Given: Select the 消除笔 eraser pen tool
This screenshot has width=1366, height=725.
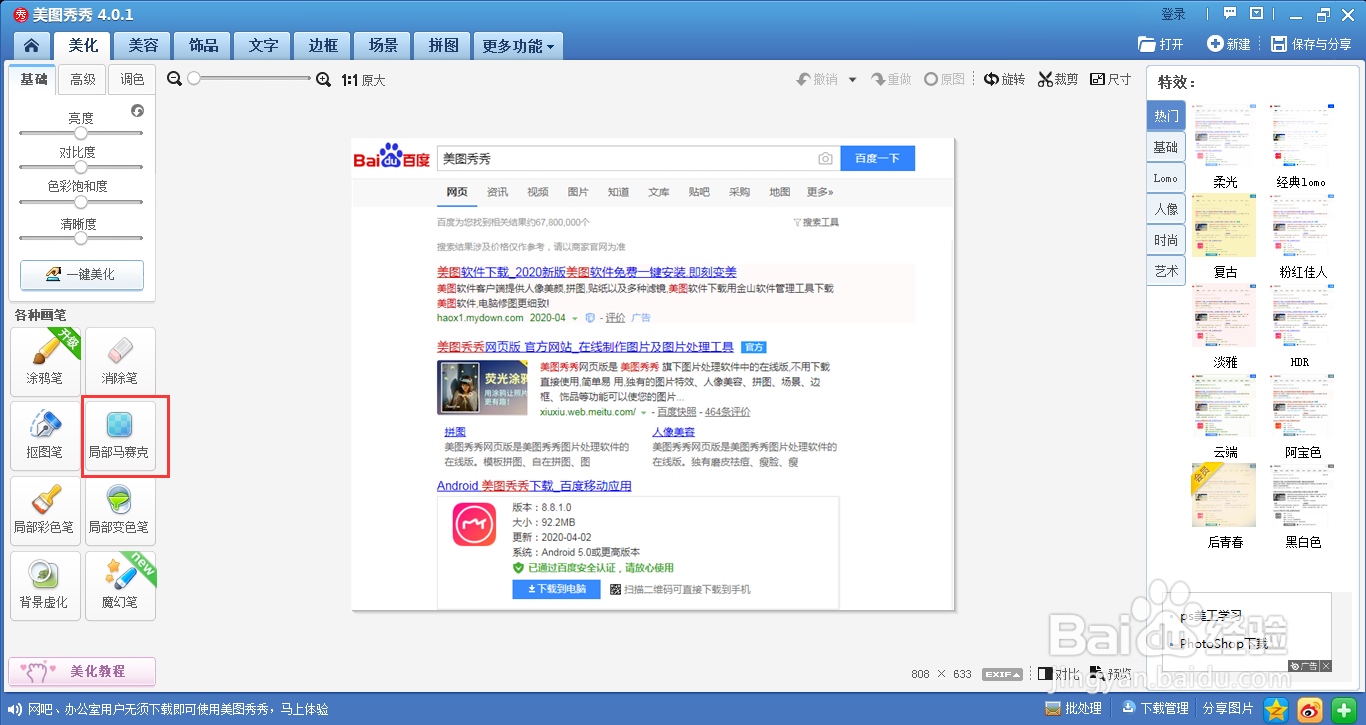Looking at the screenshot, I should point(120,359).
